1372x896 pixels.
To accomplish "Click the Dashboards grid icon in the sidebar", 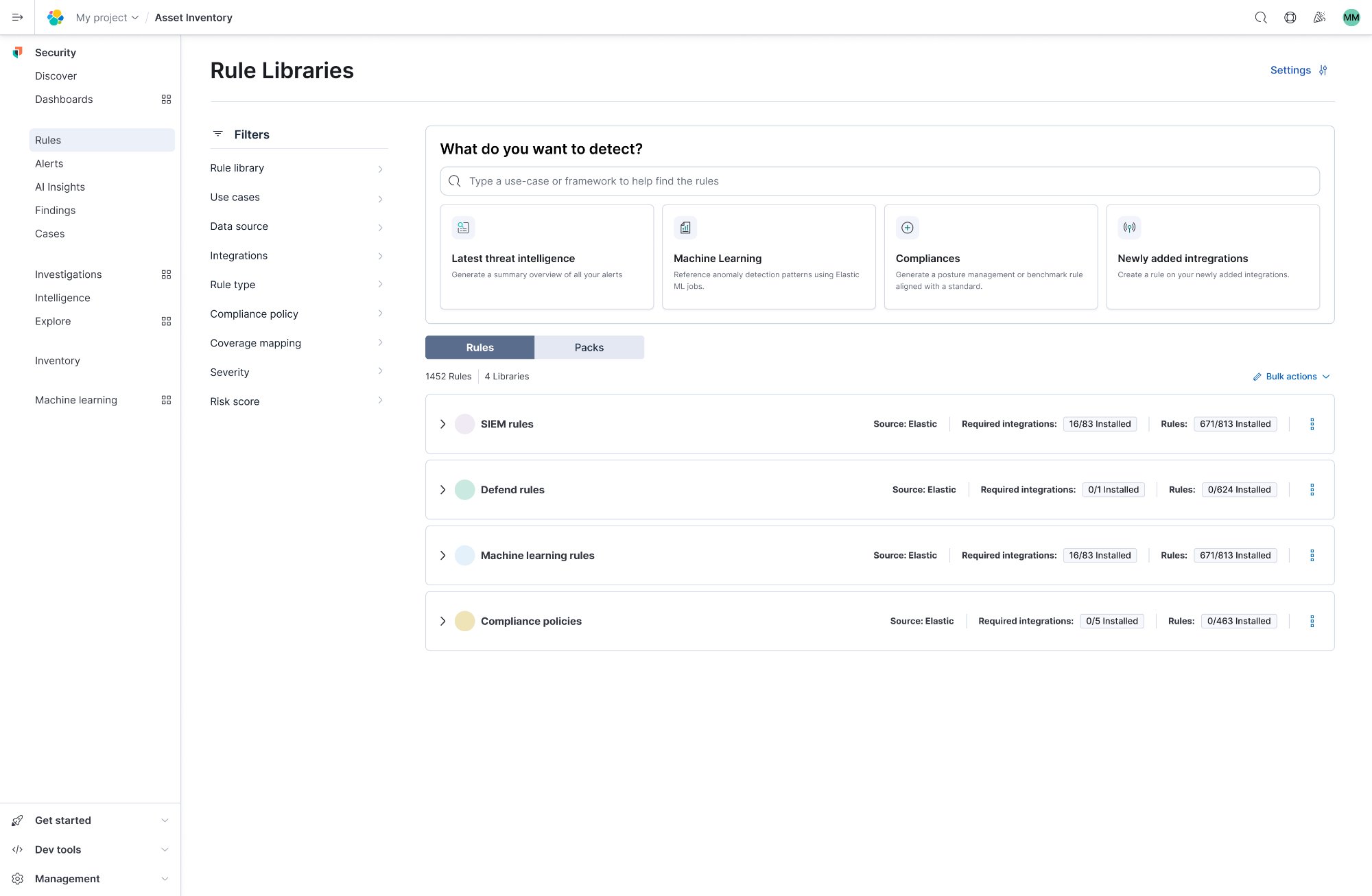I will click(166, 99).
